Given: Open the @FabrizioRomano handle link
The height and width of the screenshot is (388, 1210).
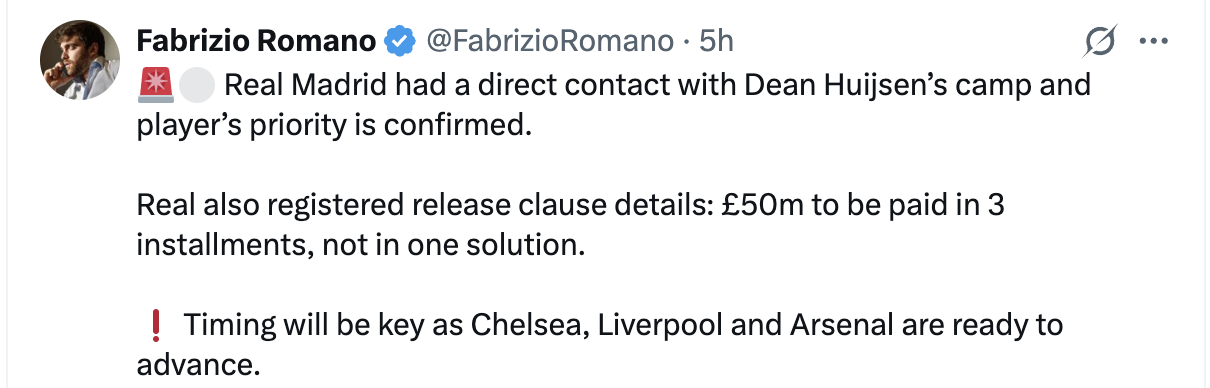Looking at the screenshot, I should click(550, 41).
